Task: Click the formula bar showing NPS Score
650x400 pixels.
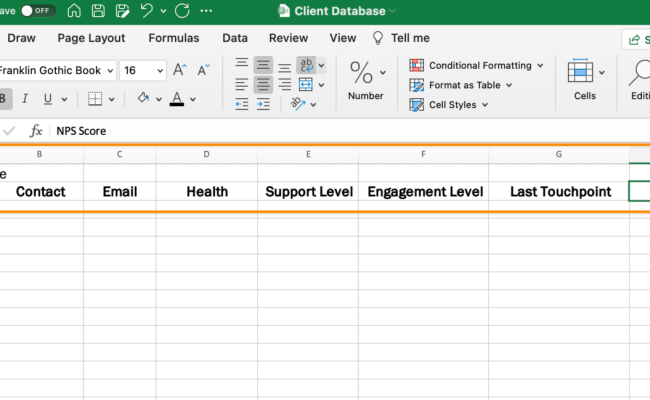Action: pos(350,131)
